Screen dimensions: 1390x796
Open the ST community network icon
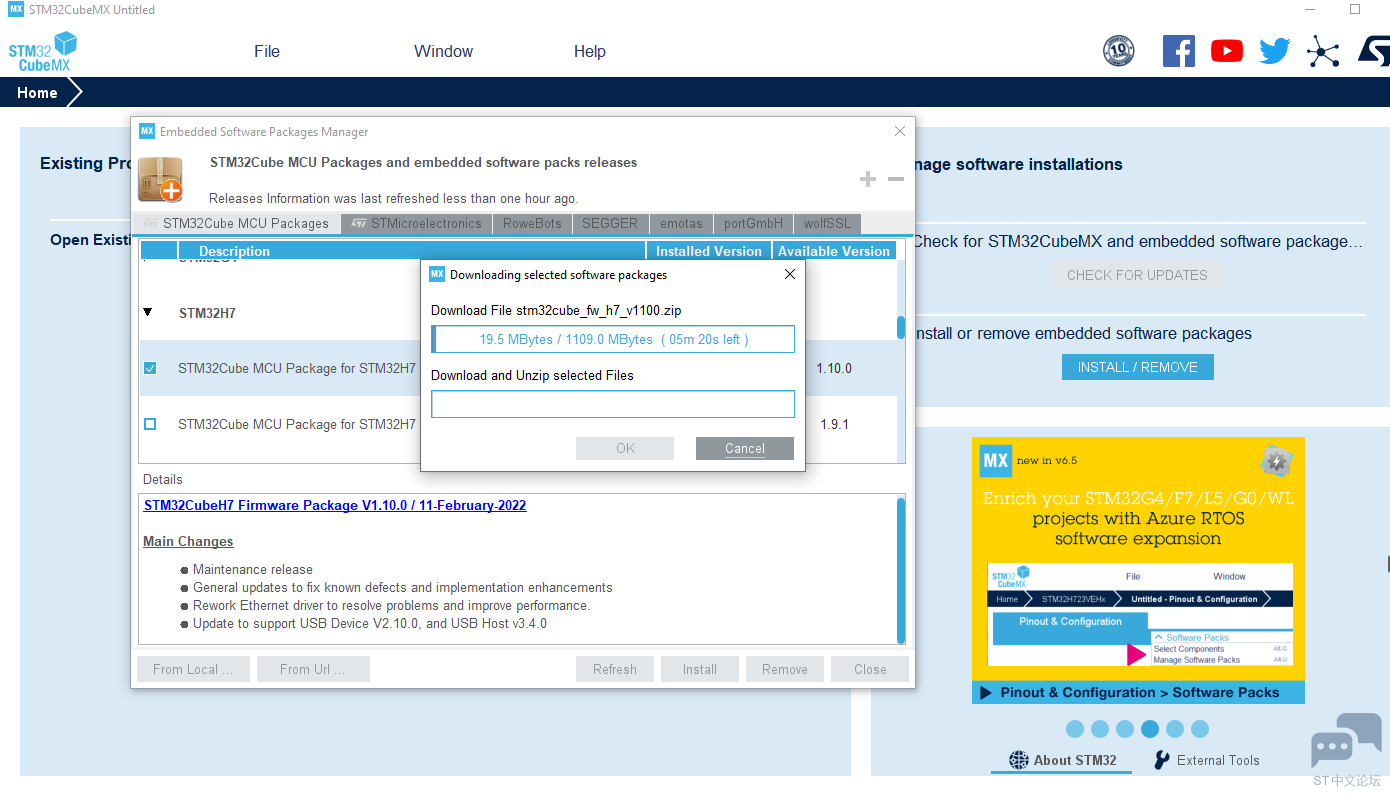coord(1323,51)
